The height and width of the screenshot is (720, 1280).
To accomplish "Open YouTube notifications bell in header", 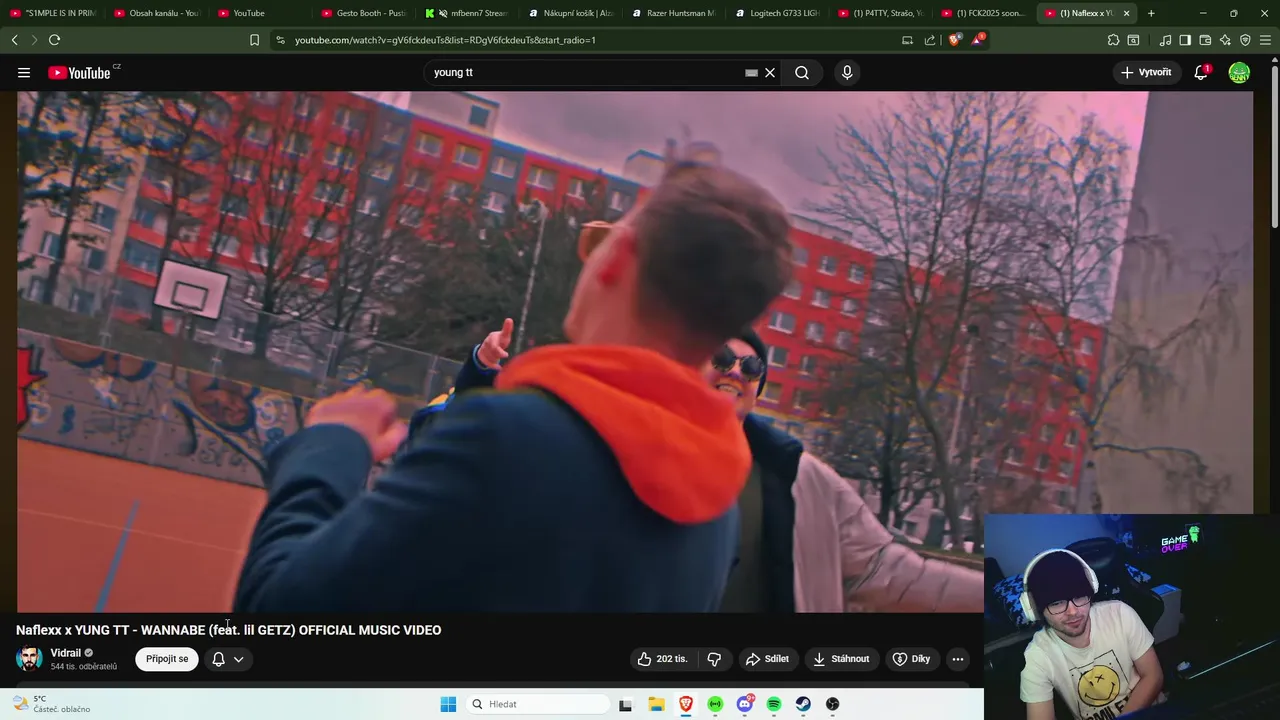I will click(1201, 72).
